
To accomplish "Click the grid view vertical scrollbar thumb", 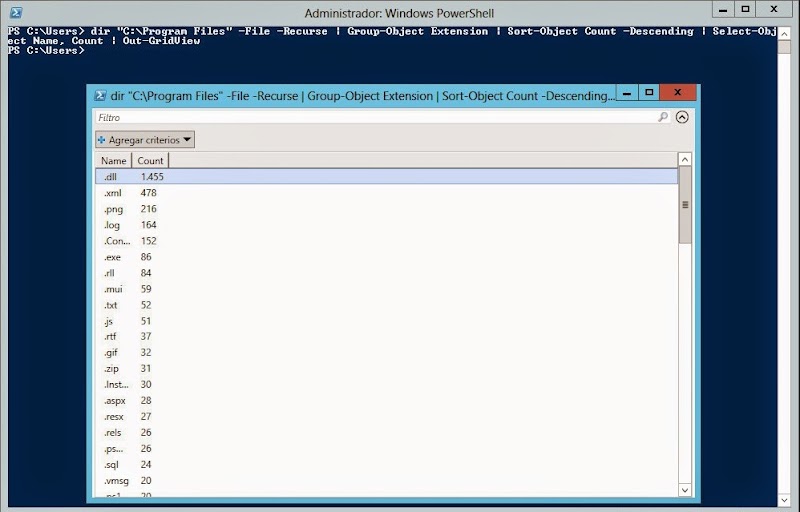I will pos(685,205).
